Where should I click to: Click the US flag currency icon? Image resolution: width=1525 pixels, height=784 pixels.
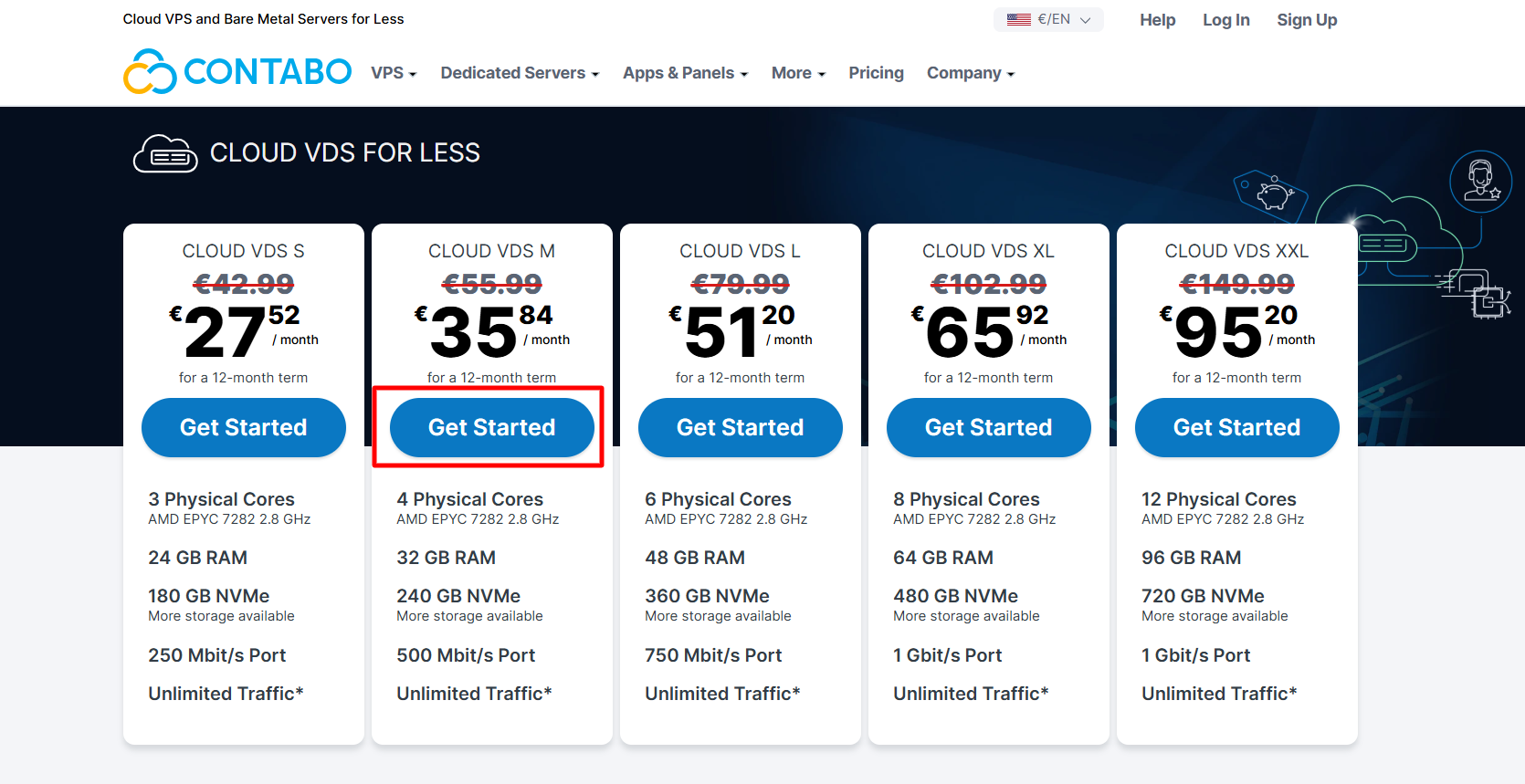[x=1019, y=19]
